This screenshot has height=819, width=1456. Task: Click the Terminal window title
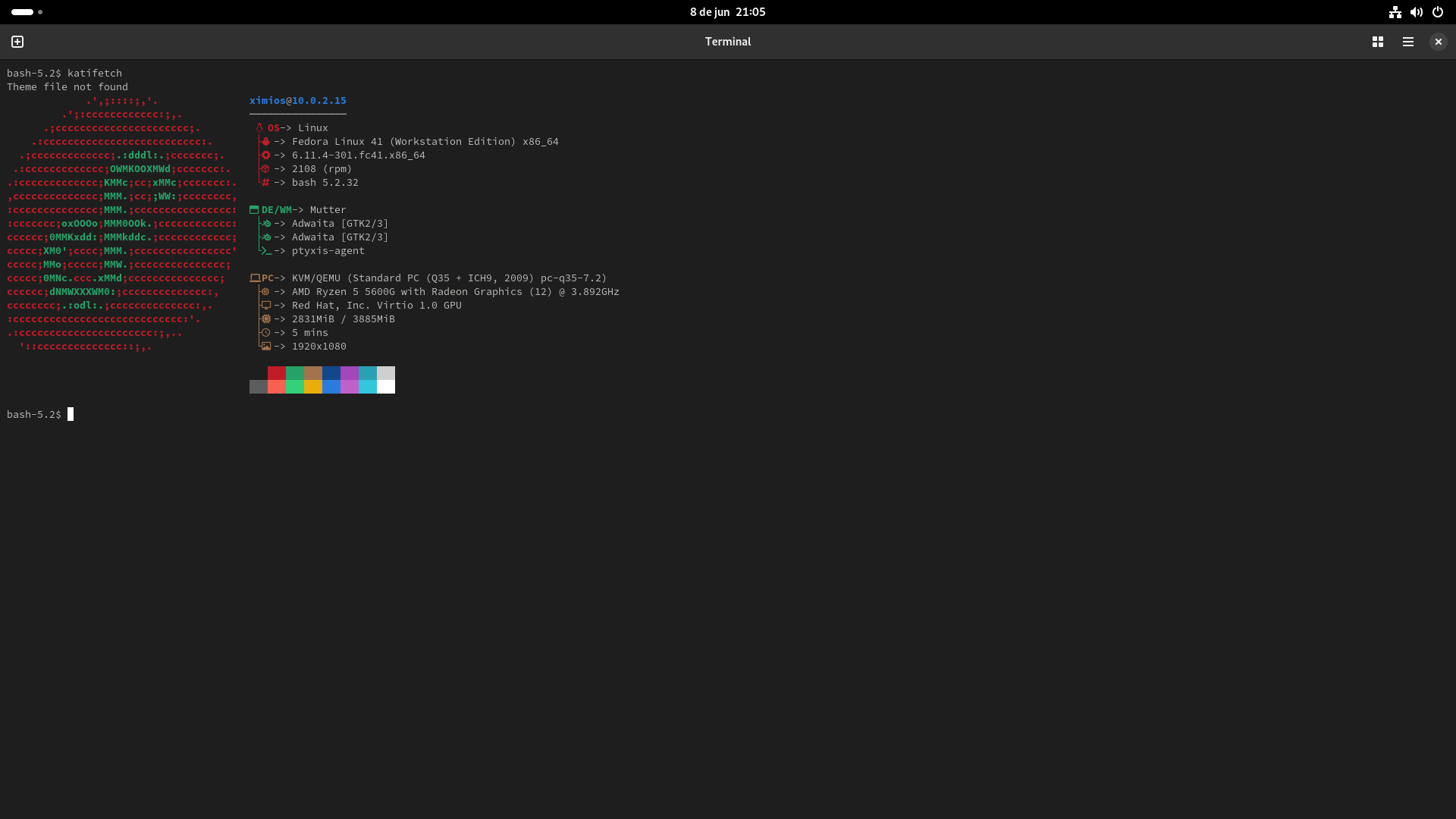pos(727,42)
